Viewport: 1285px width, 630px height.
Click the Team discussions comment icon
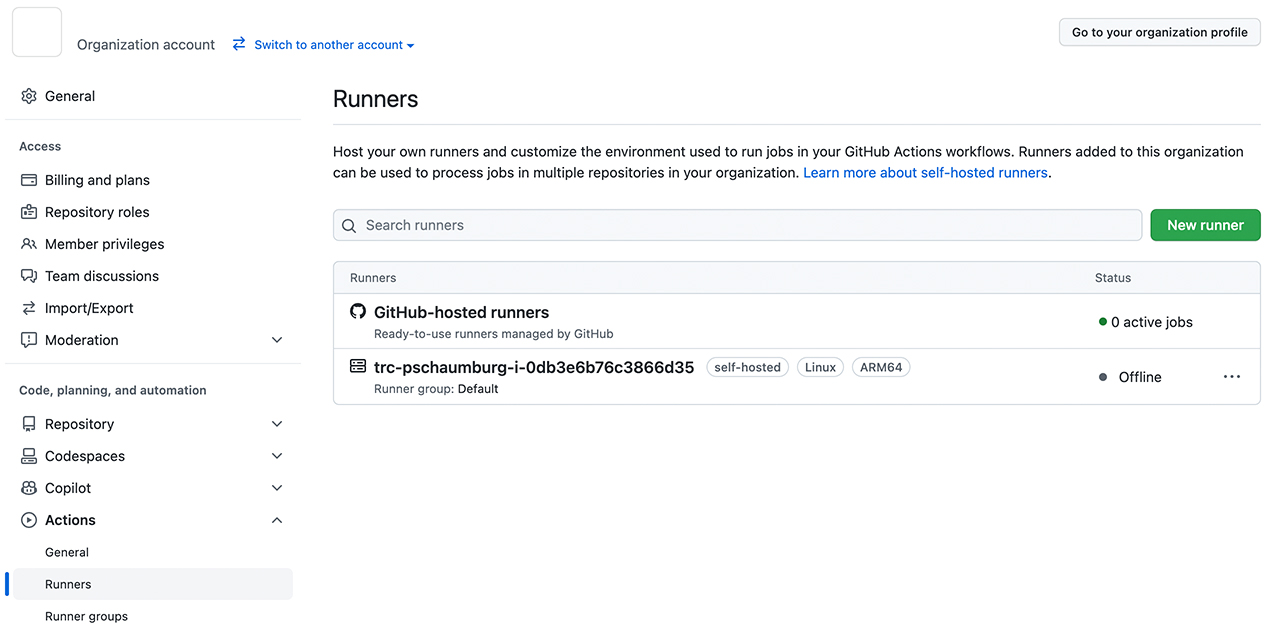click(29, 276)
